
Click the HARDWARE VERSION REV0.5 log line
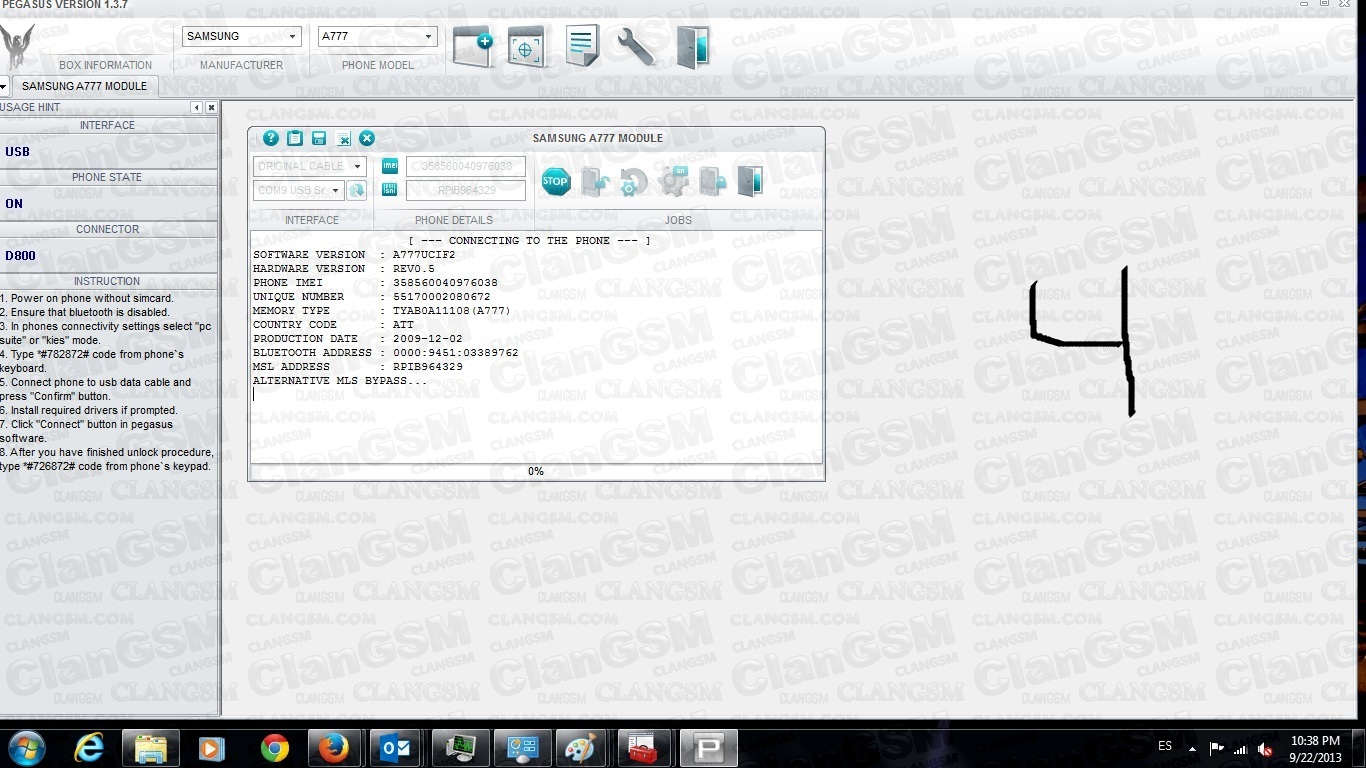pos(344,269)
